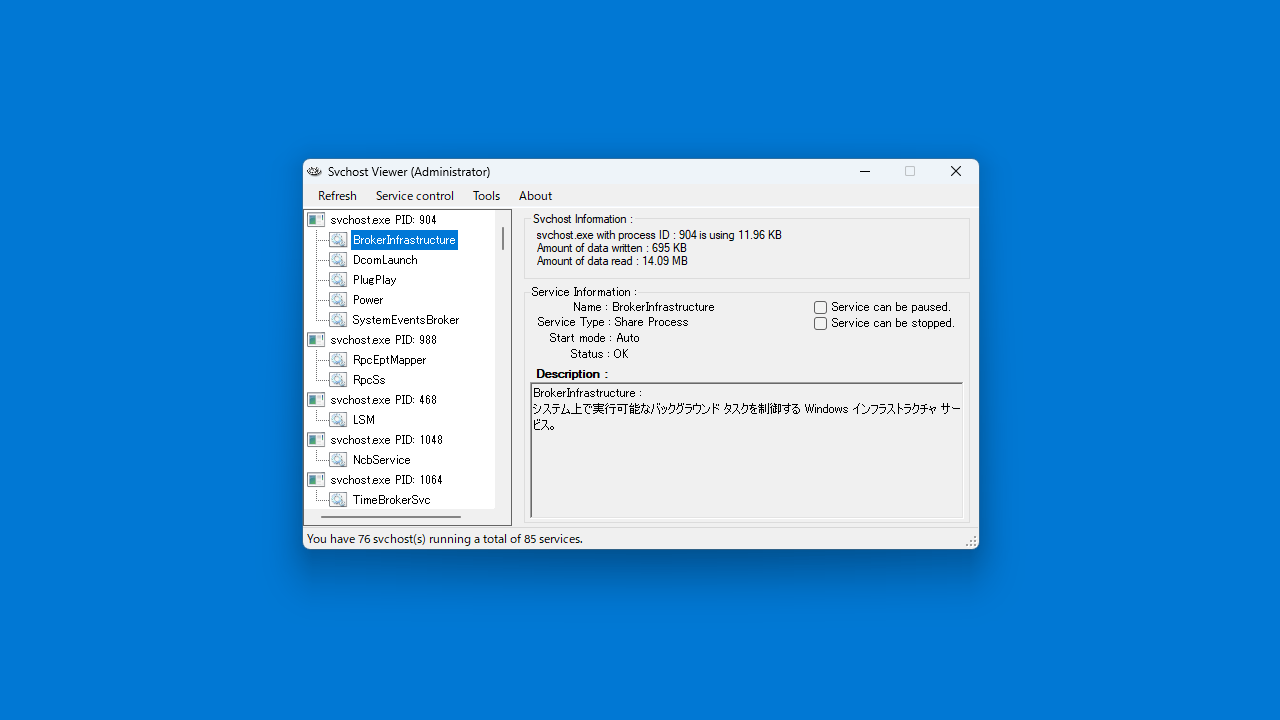Select the BrokerInfrastructure service
Screen dimensions: 1280x720
pos(404,240)
